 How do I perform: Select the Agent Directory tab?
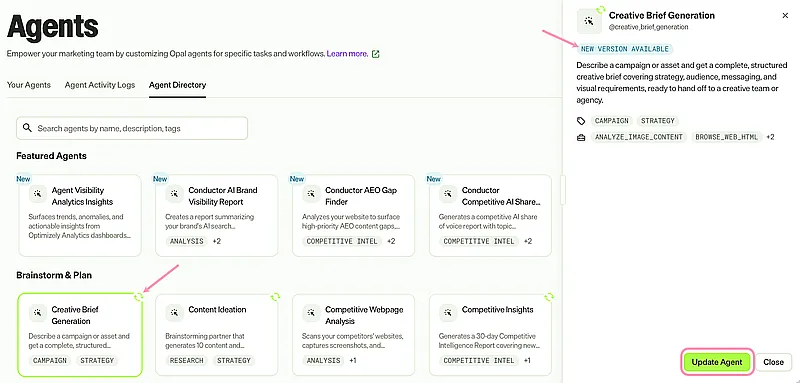pos(178,85)
